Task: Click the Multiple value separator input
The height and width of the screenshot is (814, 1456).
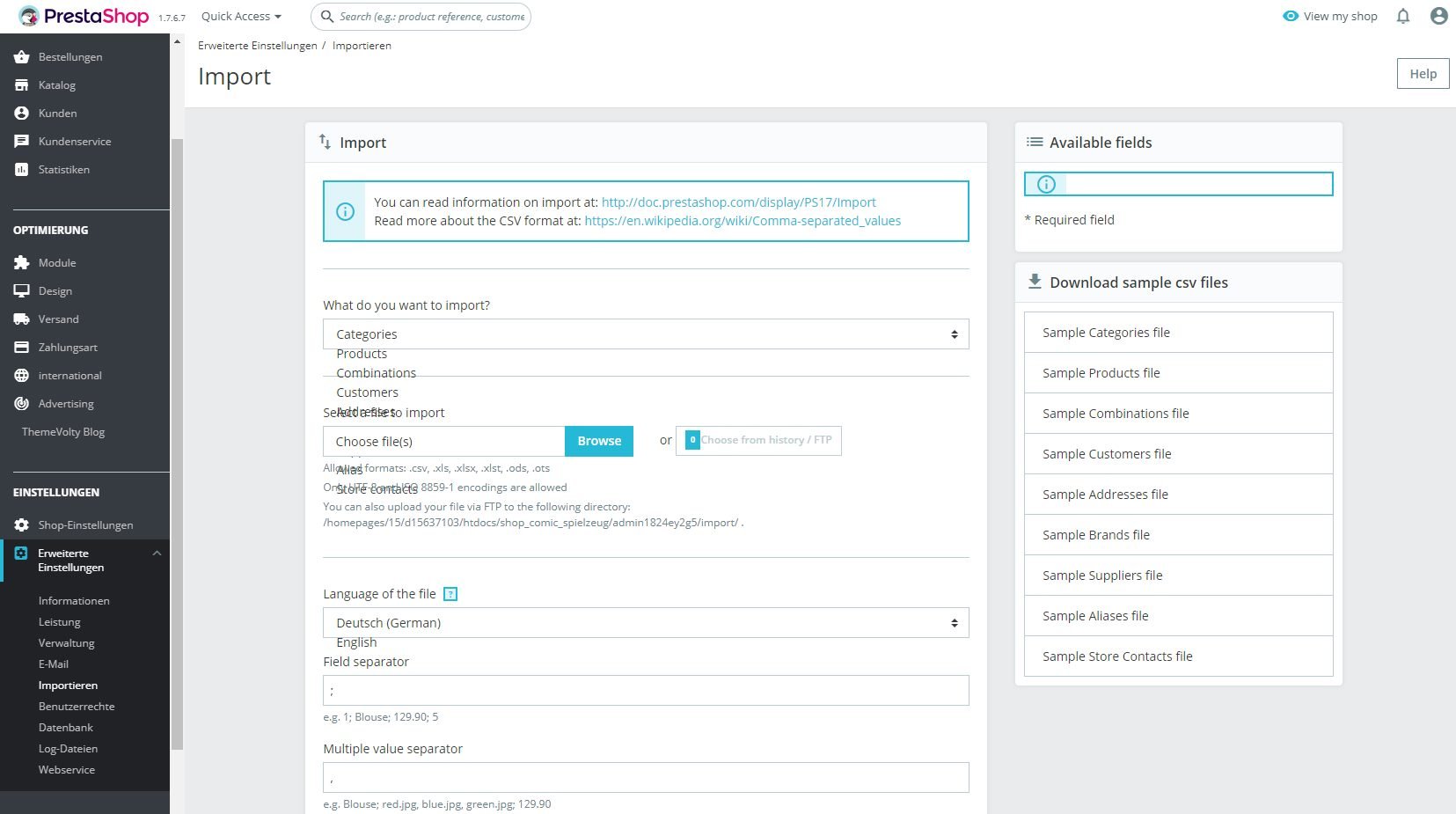Action: (x=646, y=778)
